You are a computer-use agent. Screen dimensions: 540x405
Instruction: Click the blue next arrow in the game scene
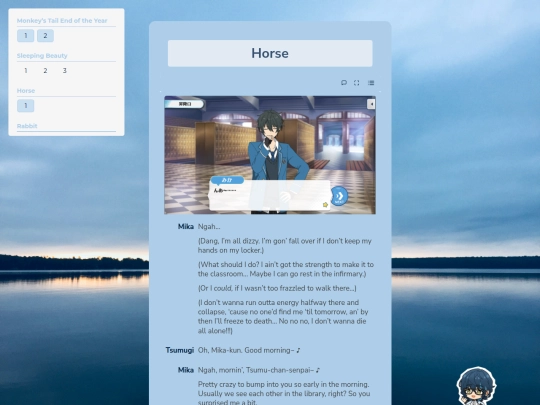click(x=339, y=196)
